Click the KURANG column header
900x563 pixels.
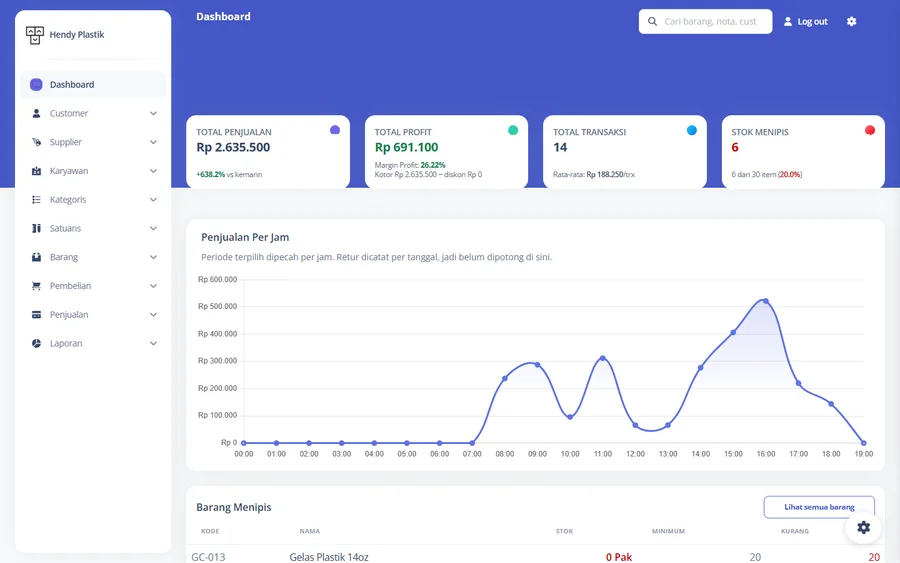795,531
